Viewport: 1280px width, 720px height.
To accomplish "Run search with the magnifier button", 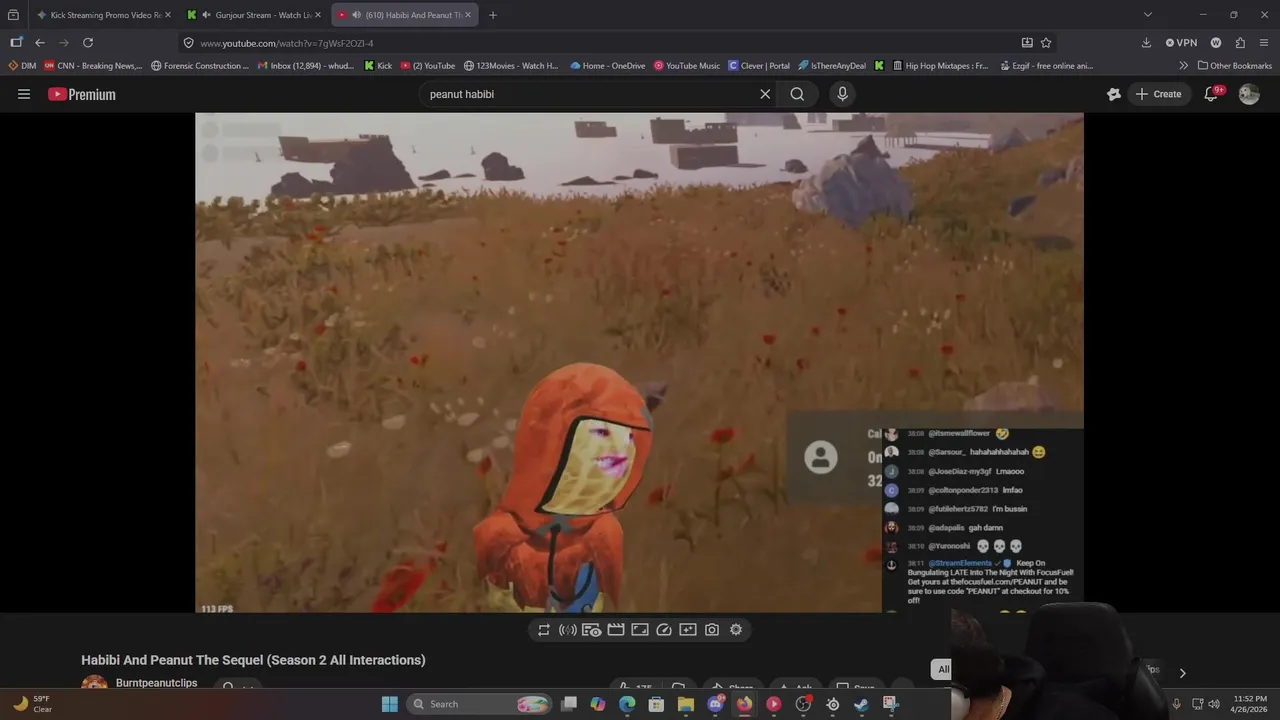I will click(x=797, y=94).
